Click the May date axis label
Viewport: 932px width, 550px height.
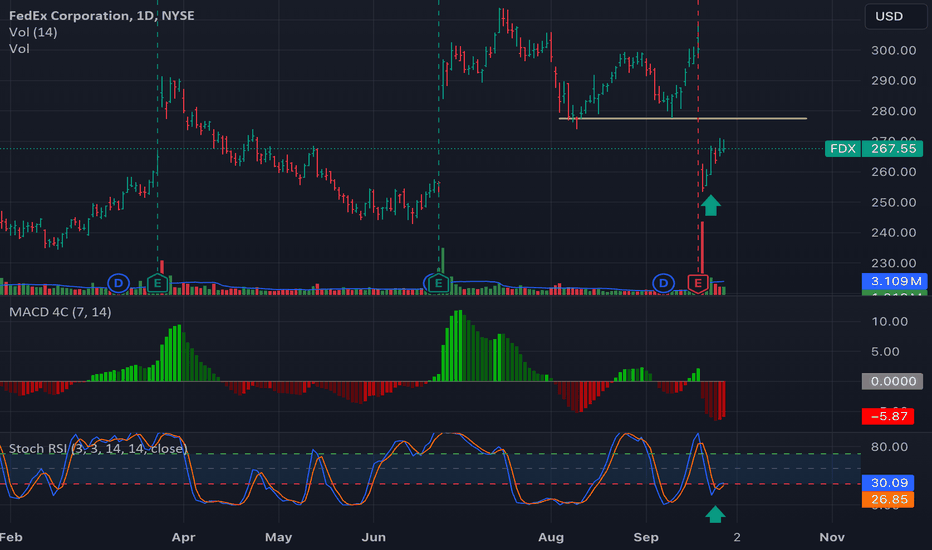(x=278, y=538)
